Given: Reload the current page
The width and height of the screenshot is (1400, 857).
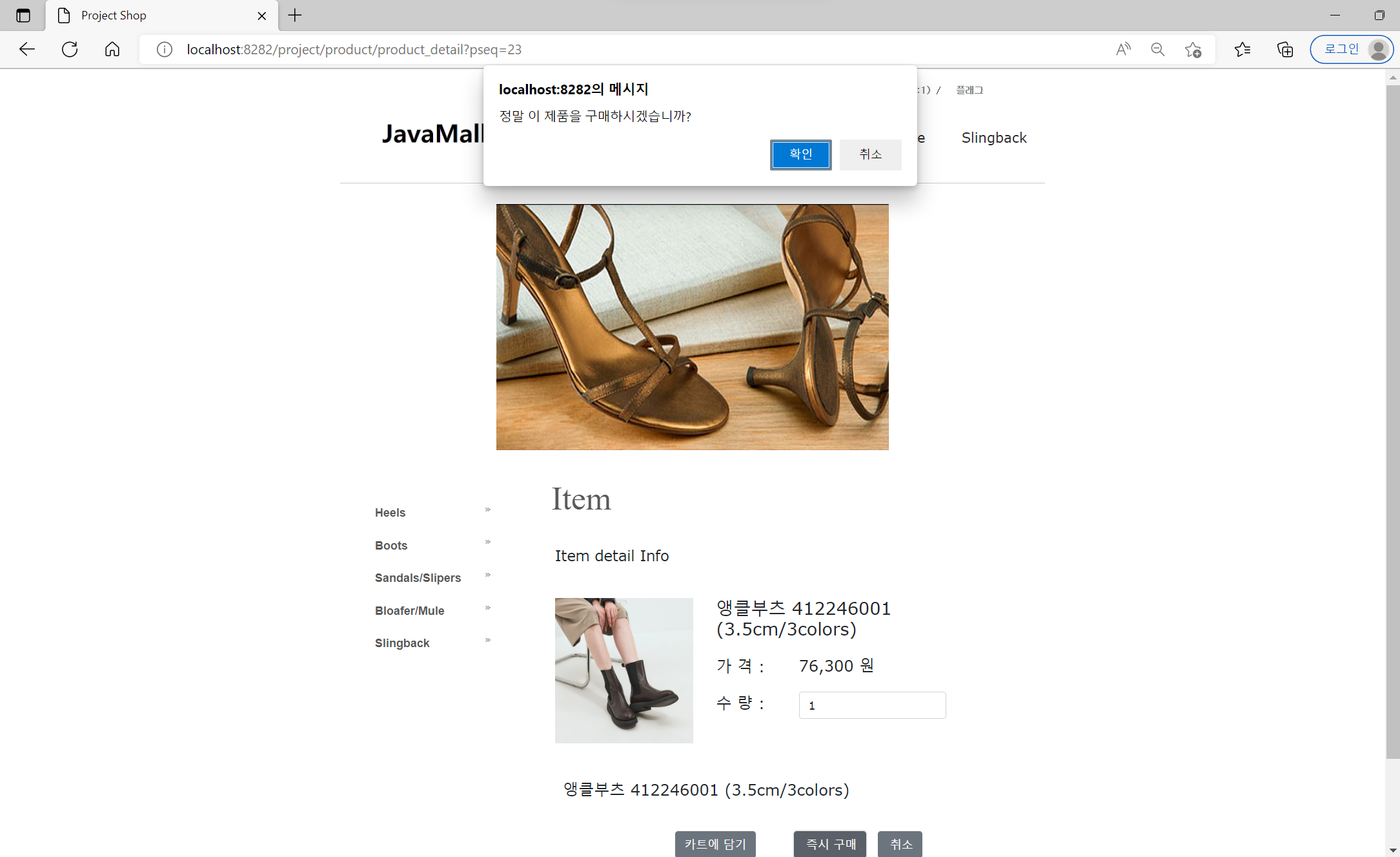Looking at the screenshot, I should (x=70, y=49).
